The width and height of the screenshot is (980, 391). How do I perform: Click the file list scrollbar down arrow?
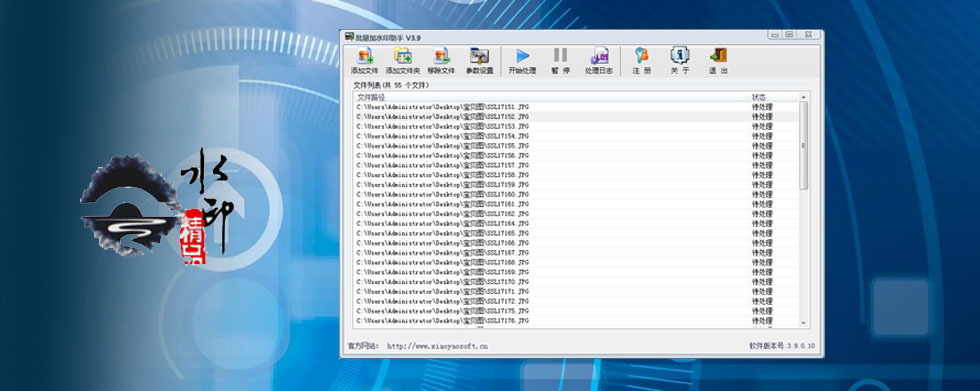(x=804, y=323)
